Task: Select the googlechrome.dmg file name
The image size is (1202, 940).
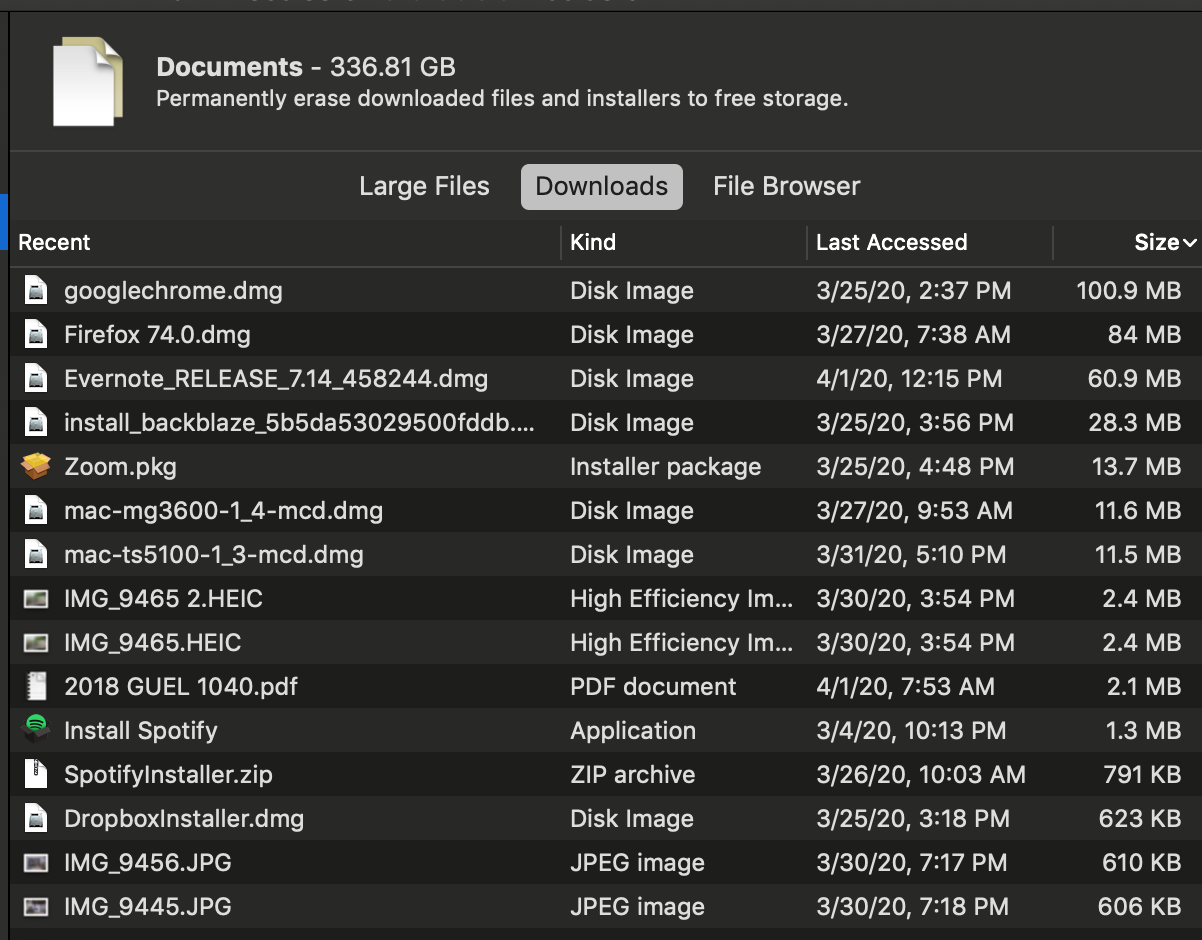Action: (x=173, y=291)
